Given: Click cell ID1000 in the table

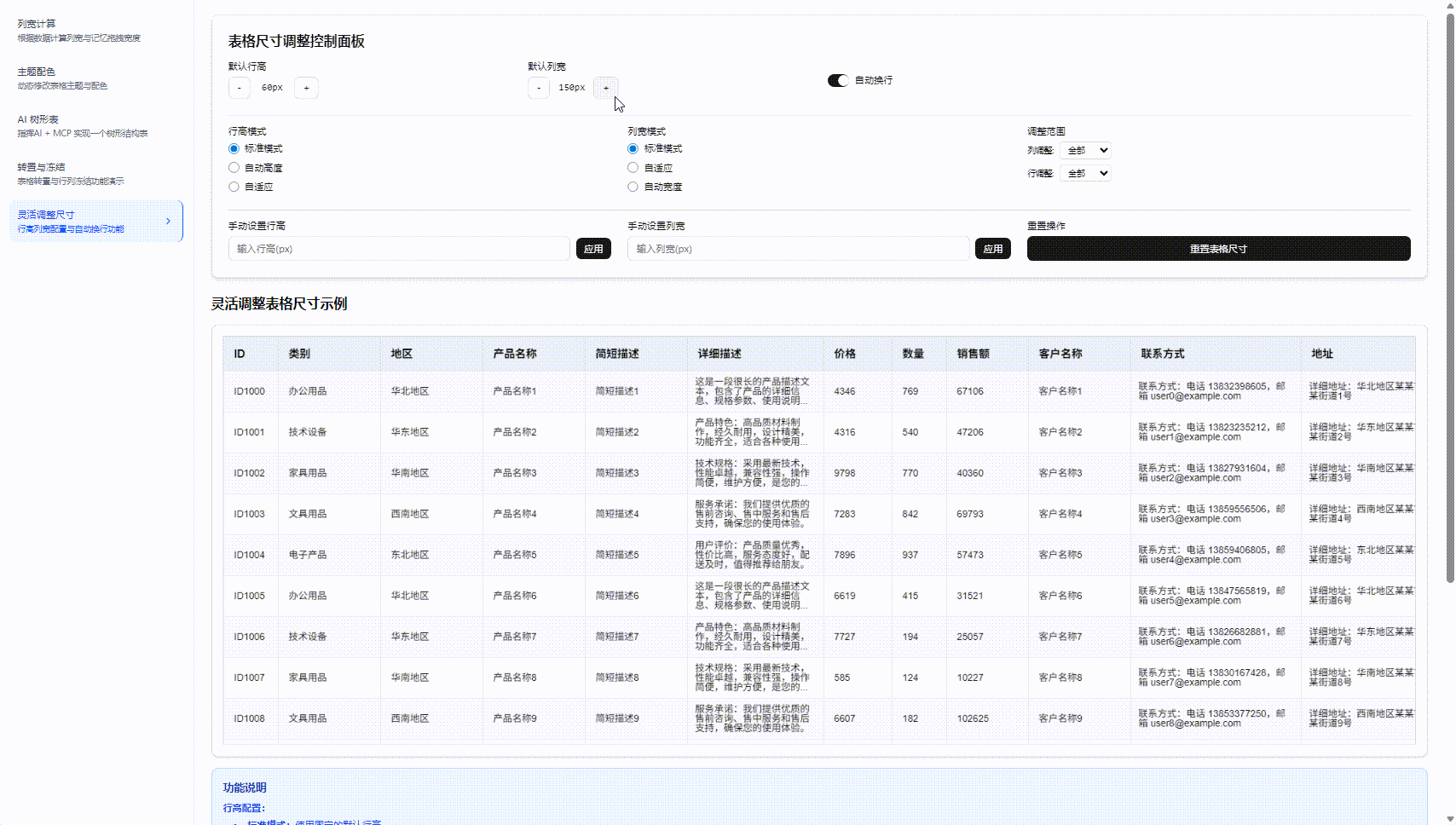Looking at the screenshot, I should coord(251,391).
